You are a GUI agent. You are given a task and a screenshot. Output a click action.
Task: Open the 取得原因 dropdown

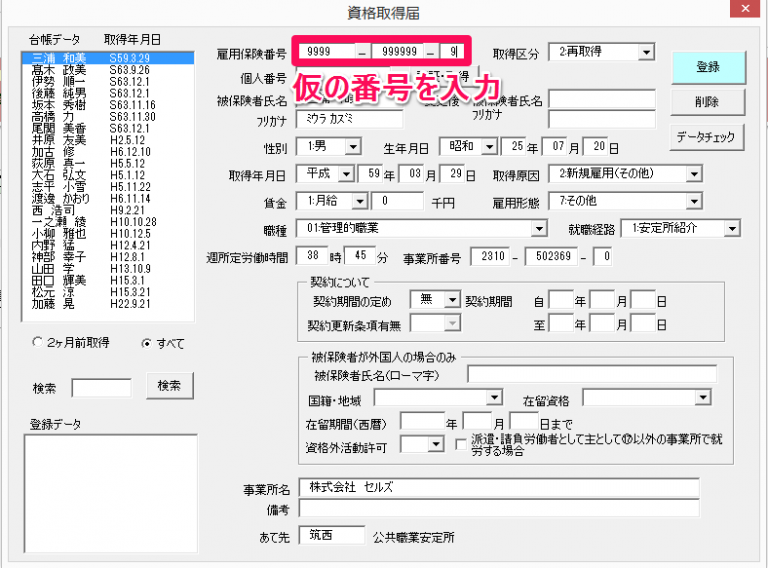point(694,174)
